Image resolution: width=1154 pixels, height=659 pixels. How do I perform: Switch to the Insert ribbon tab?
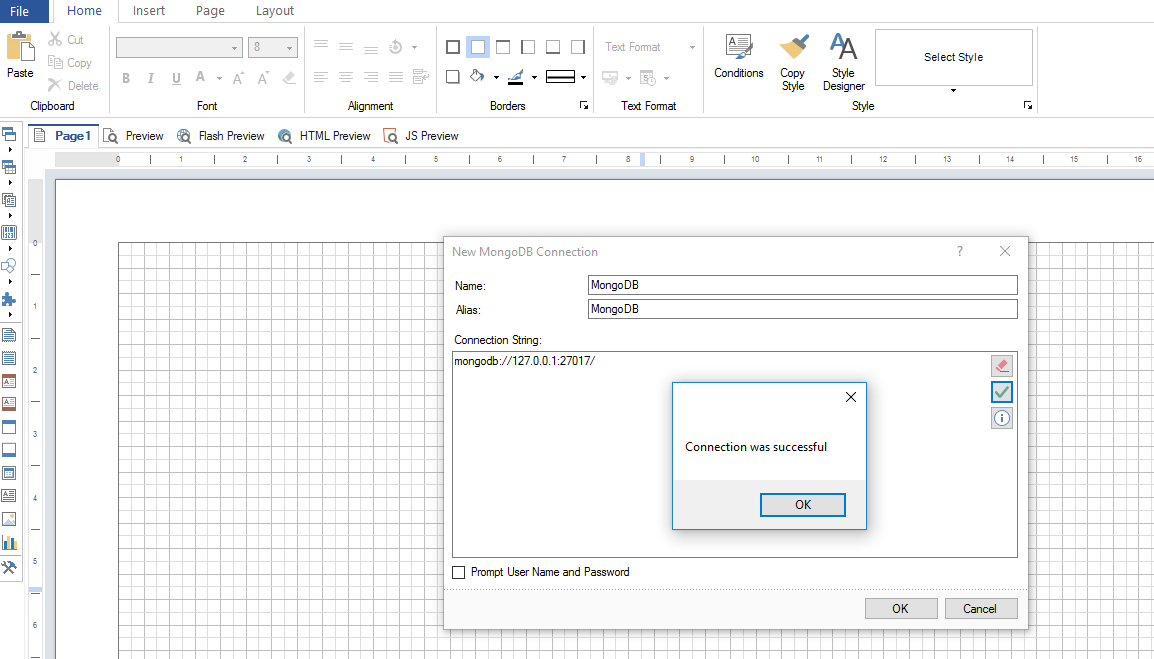click(149, 11)
